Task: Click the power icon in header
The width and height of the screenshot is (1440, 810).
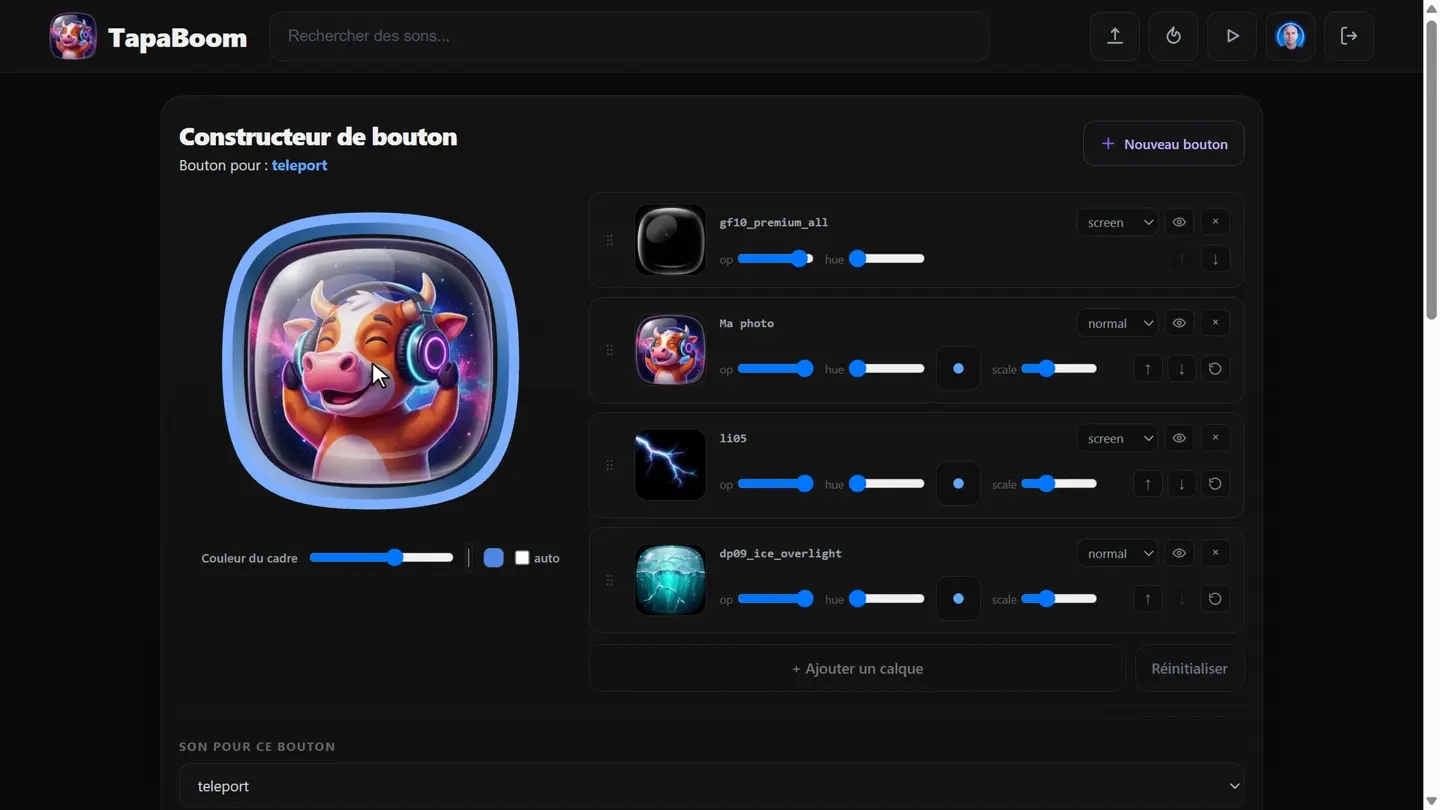Action: pos(1173,36)
